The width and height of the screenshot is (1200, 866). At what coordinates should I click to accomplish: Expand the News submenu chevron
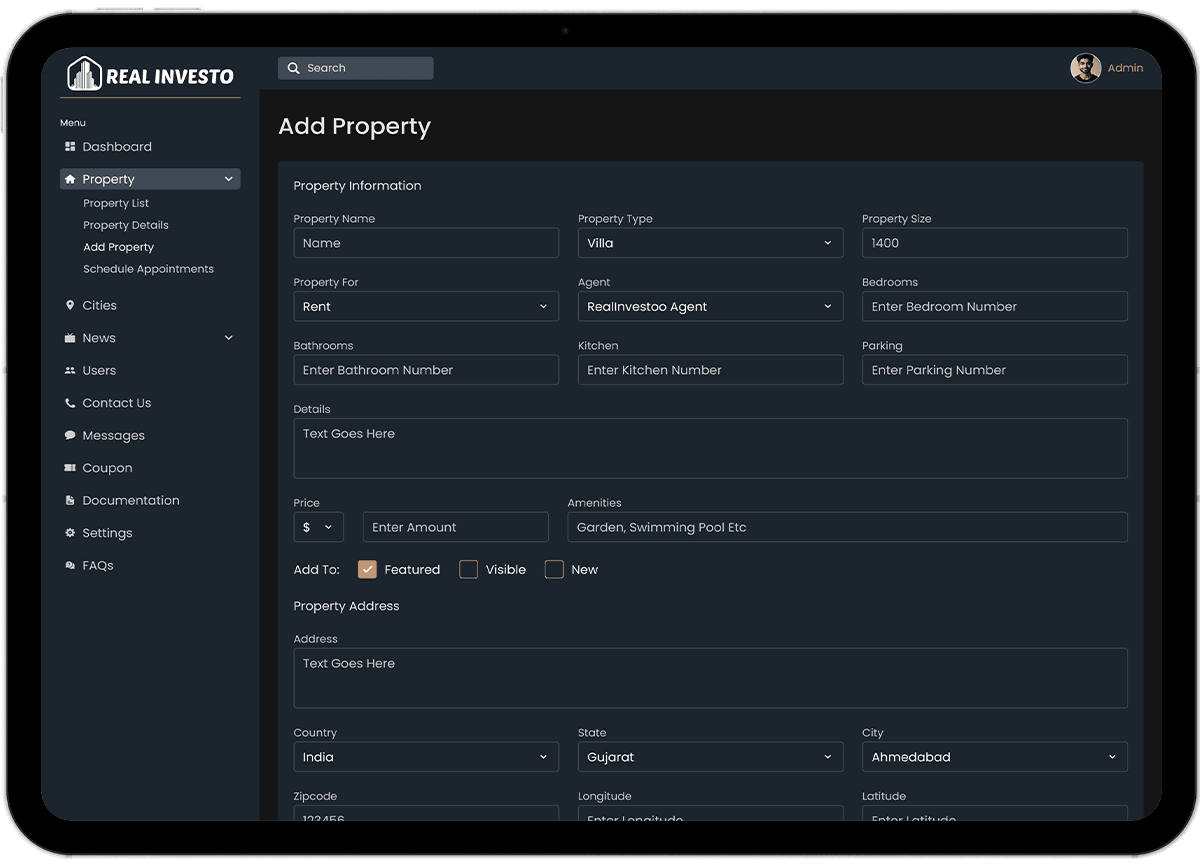(229, 338)
